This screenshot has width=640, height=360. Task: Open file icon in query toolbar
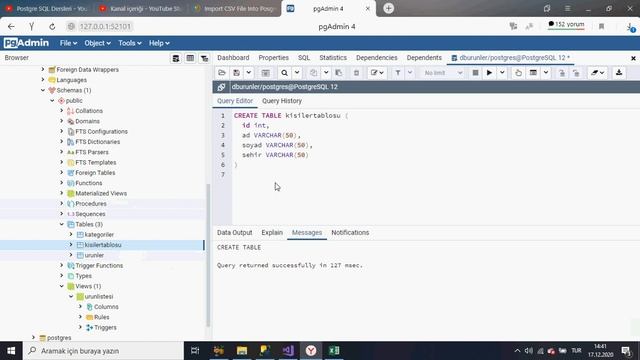click(222, 73)
